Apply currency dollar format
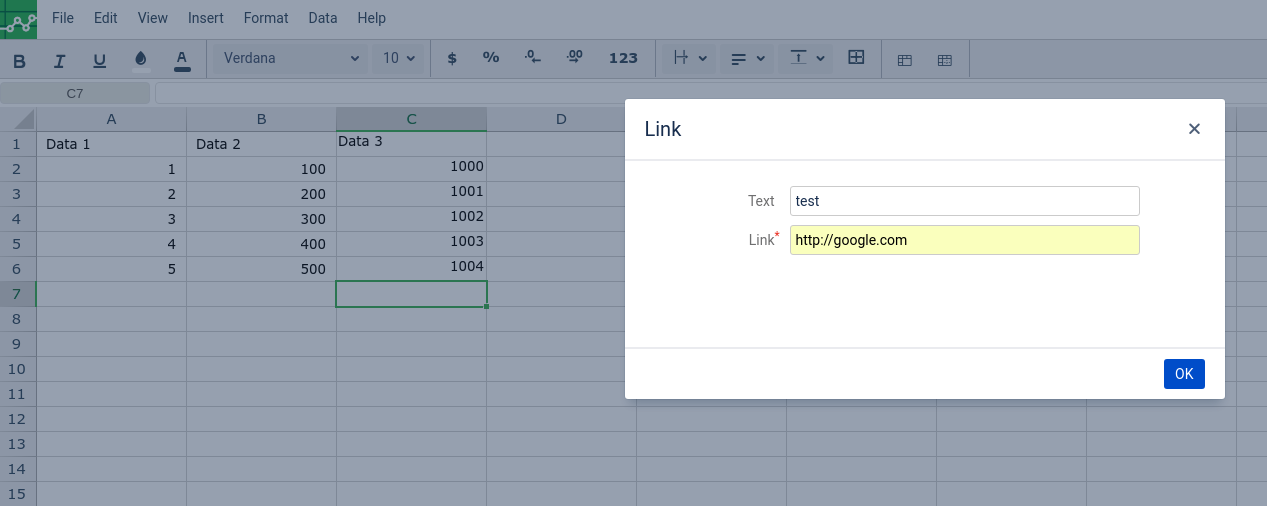1267x506 pixels. [452, 59]
